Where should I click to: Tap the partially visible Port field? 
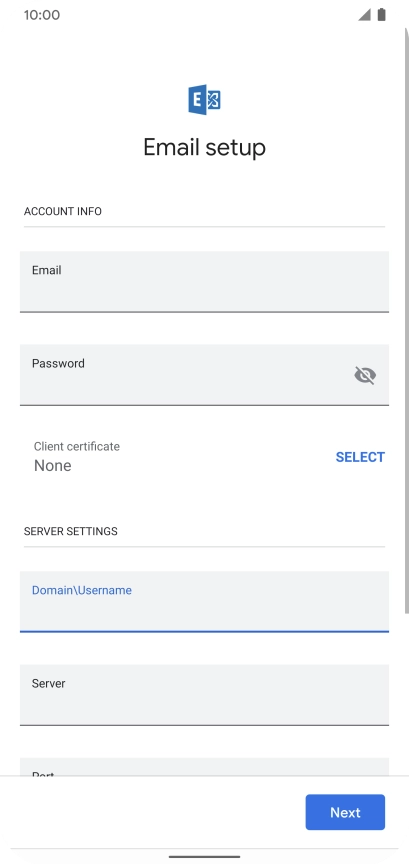pos(204,766)
